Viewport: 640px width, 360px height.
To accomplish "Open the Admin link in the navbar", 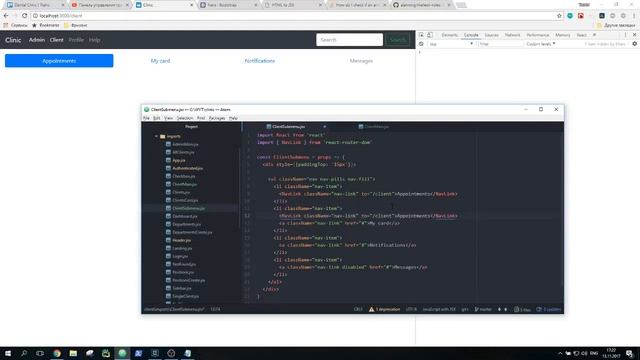I will pos(37,40).
